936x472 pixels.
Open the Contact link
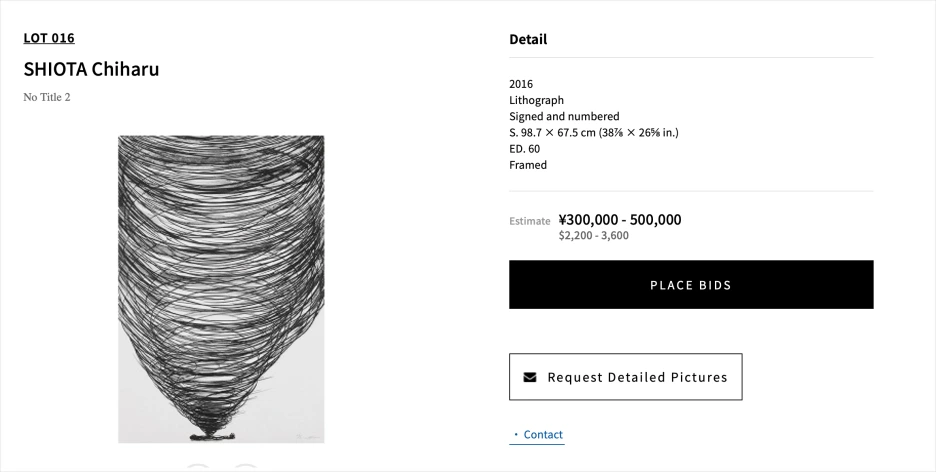[x=542, y=434]
